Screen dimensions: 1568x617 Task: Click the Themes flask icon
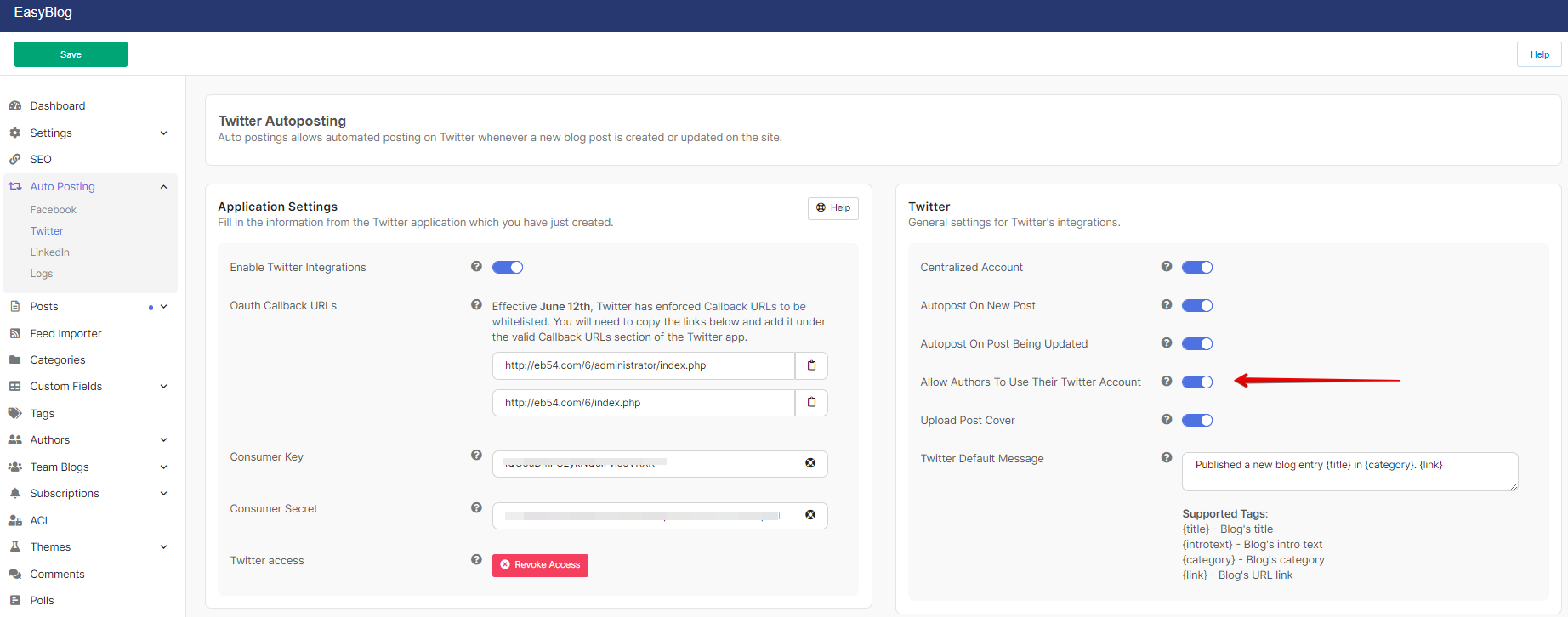(x=14, y=547)
